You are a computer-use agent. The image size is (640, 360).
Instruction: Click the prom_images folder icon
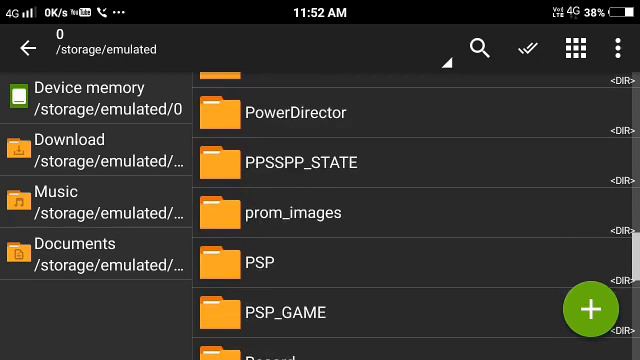coord(220,213)
